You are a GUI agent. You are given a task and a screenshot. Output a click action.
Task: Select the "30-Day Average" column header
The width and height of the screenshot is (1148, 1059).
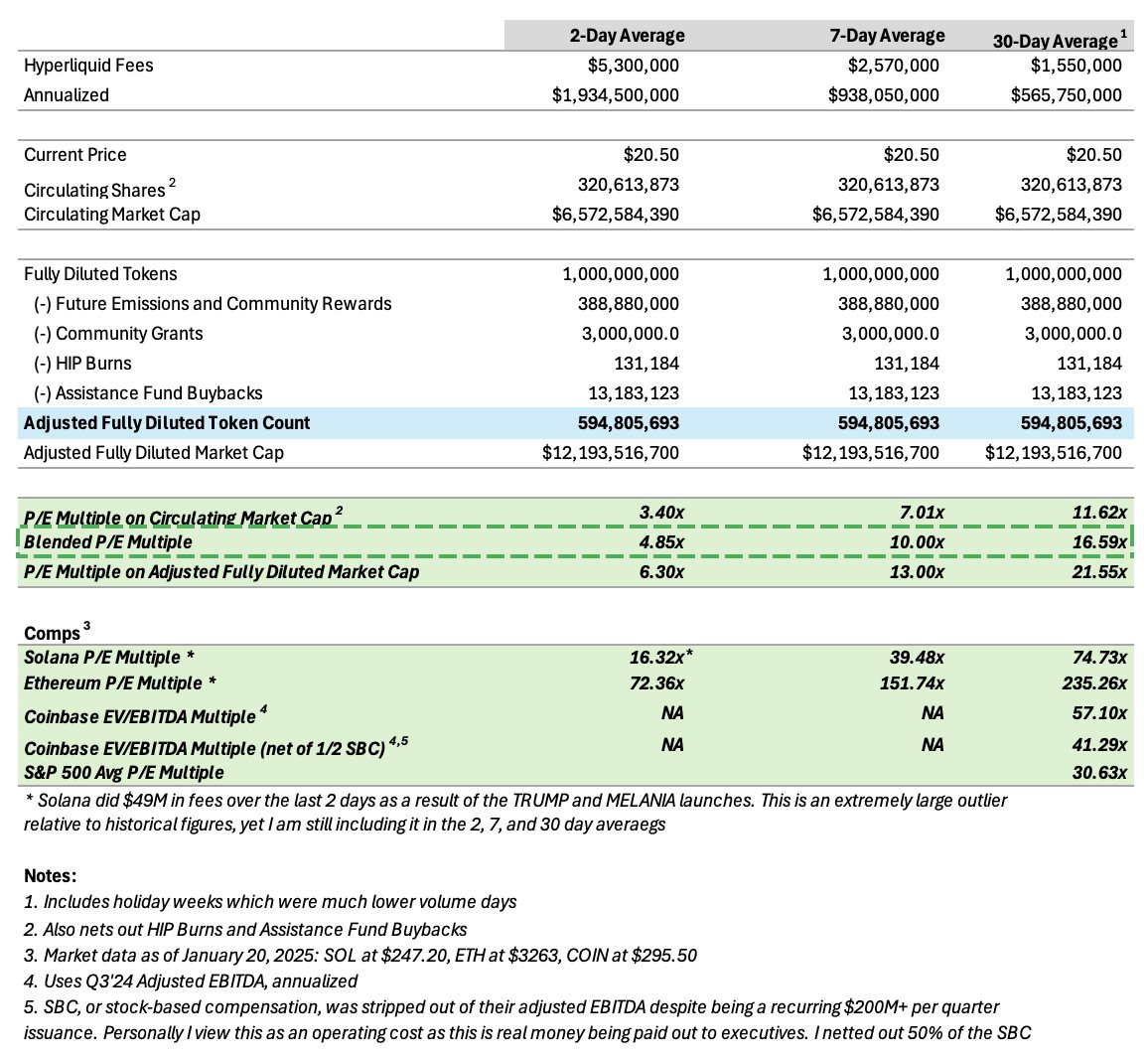1060,39
